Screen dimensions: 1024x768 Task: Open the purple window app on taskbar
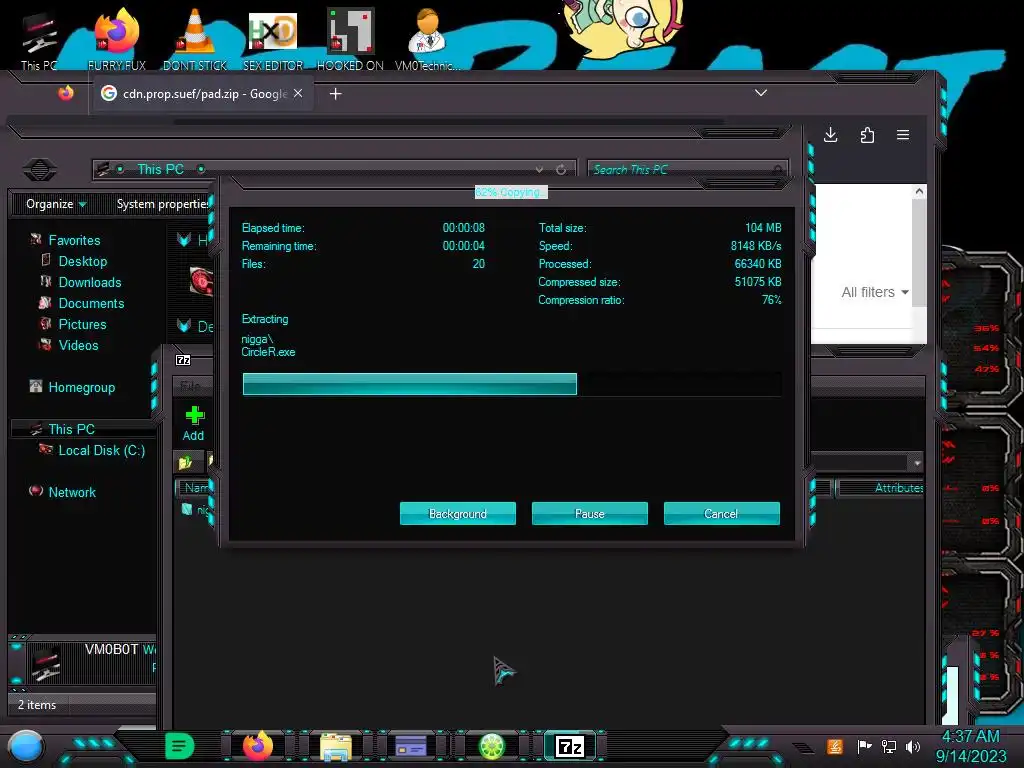click(x=411, y=746)
